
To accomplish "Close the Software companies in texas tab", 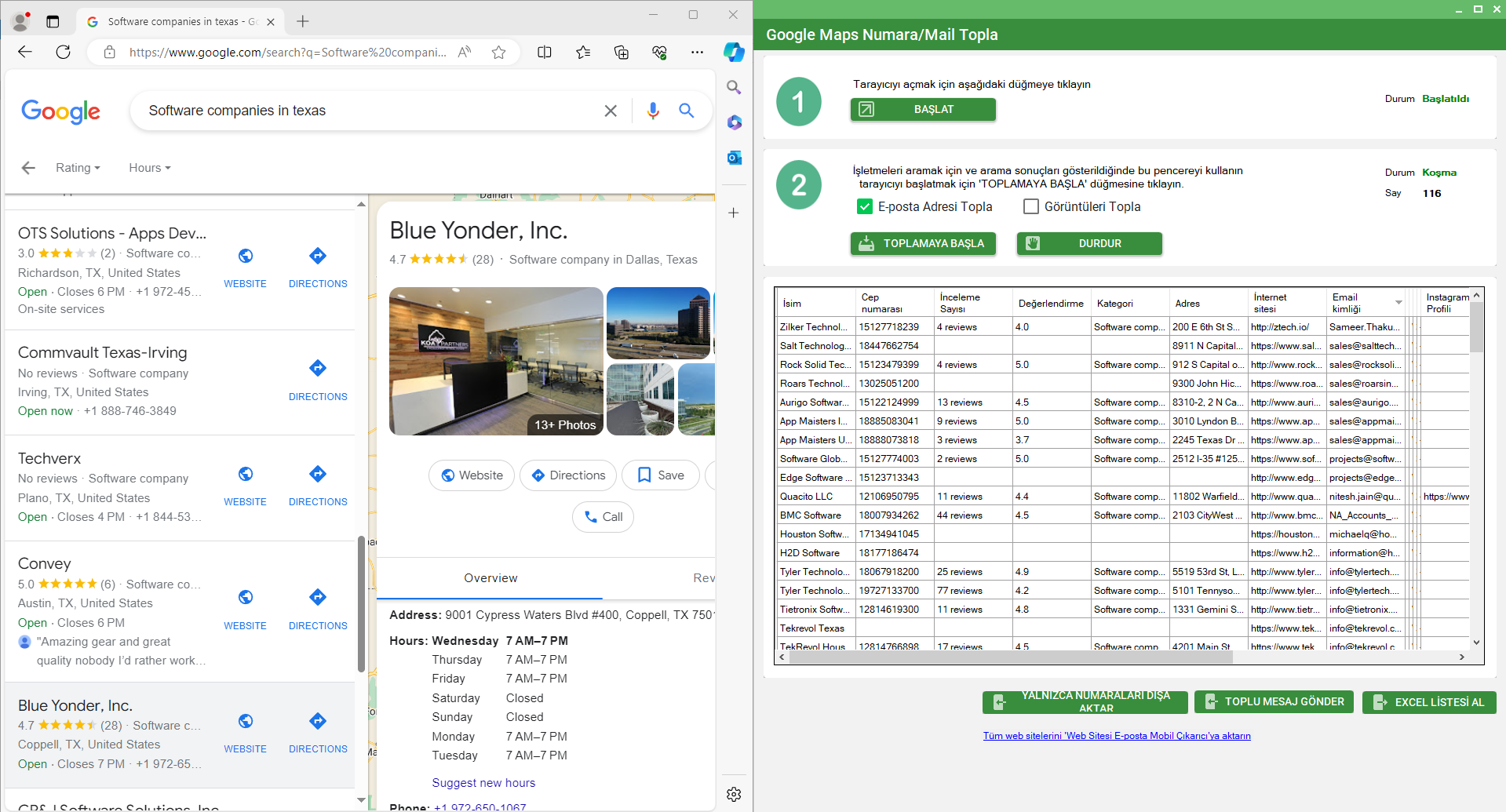I will pyautogui.click(x=271, y=22).
